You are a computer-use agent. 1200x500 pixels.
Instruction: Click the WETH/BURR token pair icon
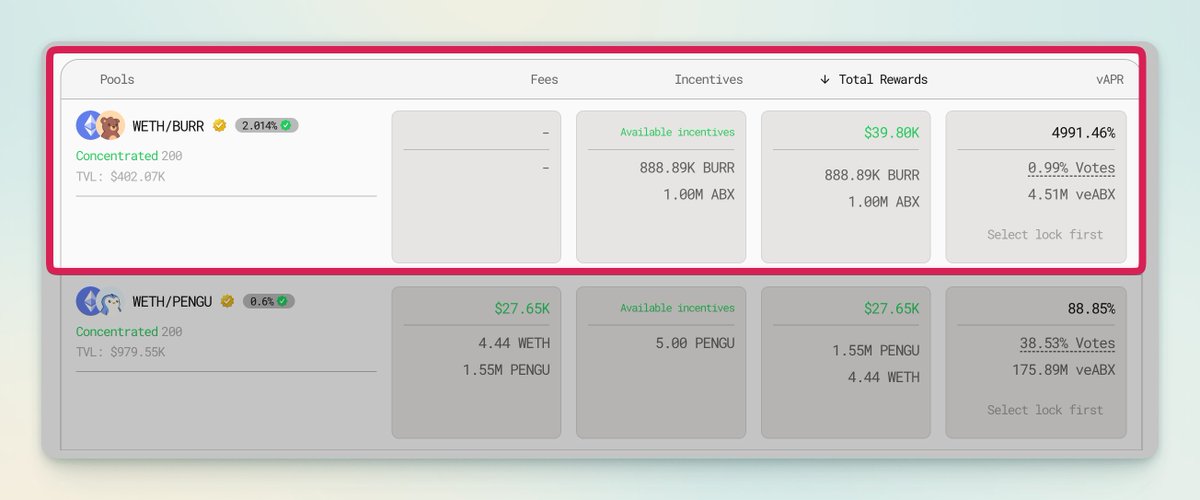100,125
